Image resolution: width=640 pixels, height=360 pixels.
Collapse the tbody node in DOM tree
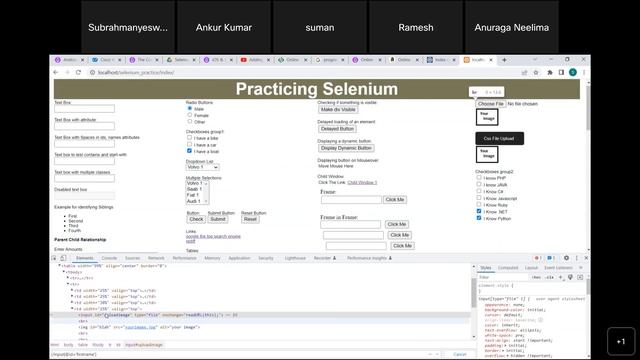click(x=64, y=272)
